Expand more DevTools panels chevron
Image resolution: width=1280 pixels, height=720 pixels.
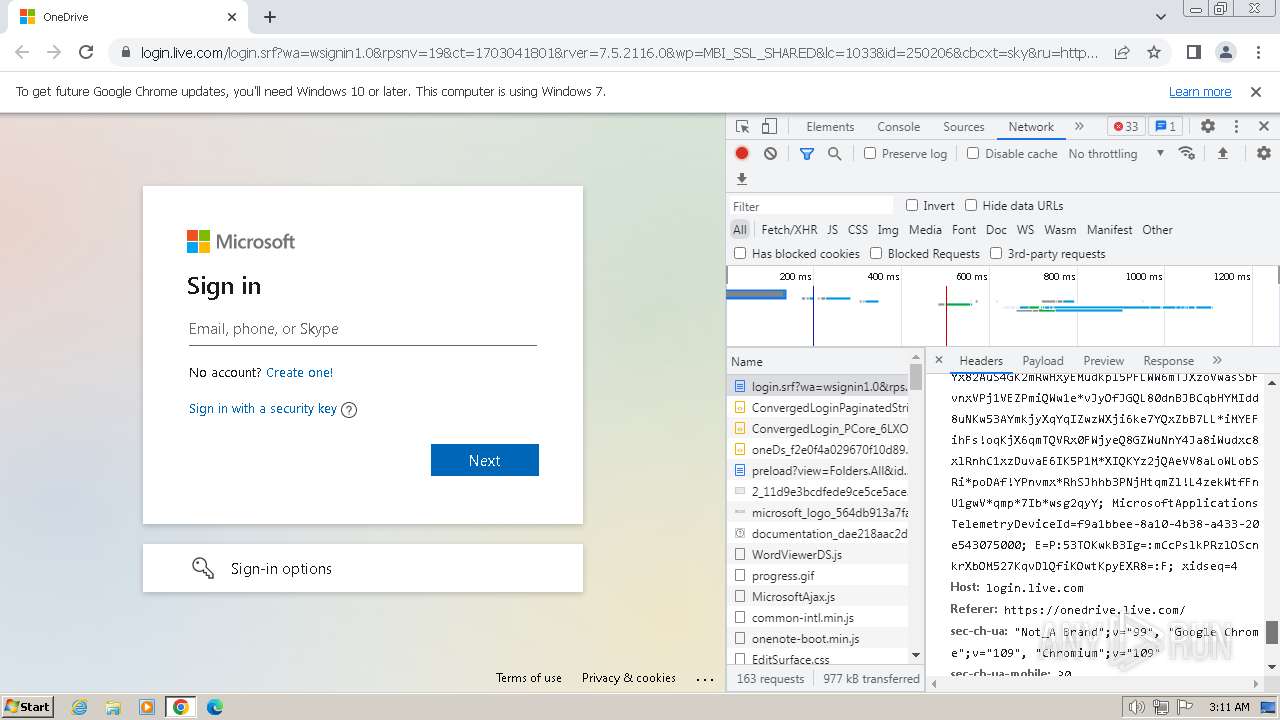1079,127
